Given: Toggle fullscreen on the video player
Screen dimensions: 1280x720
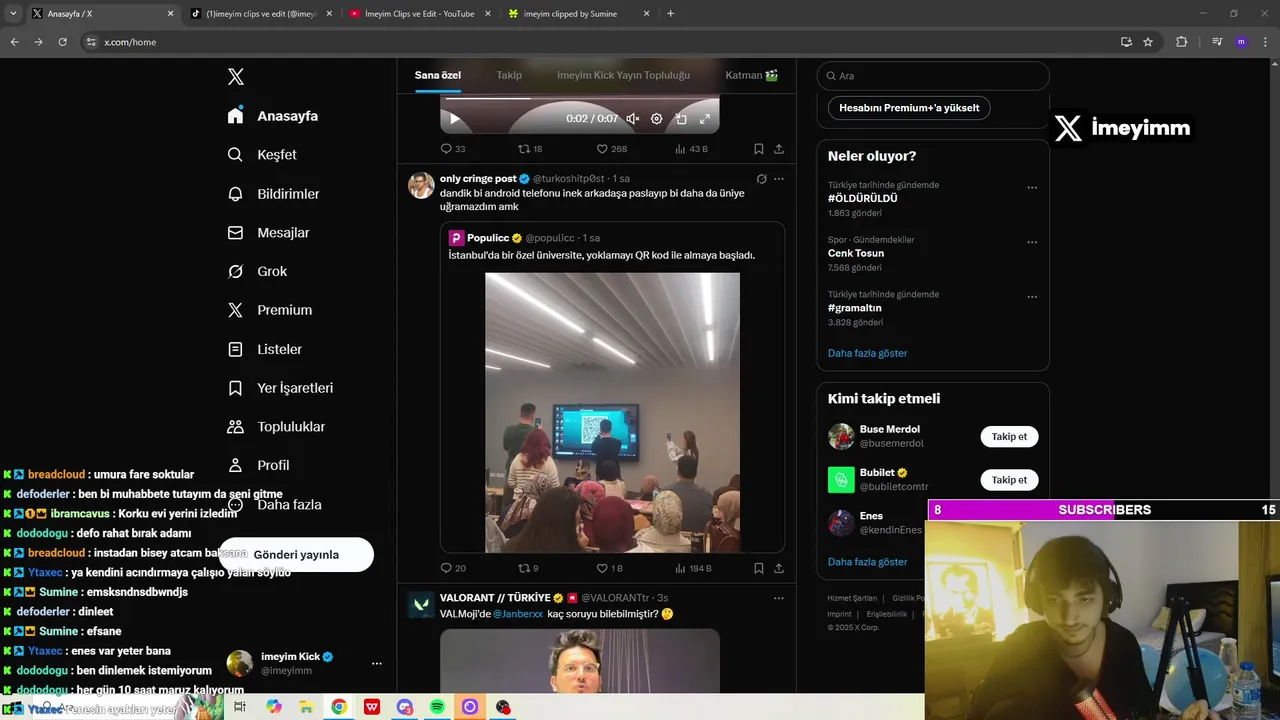Looking at the screenshot, I should click(705, 119).
